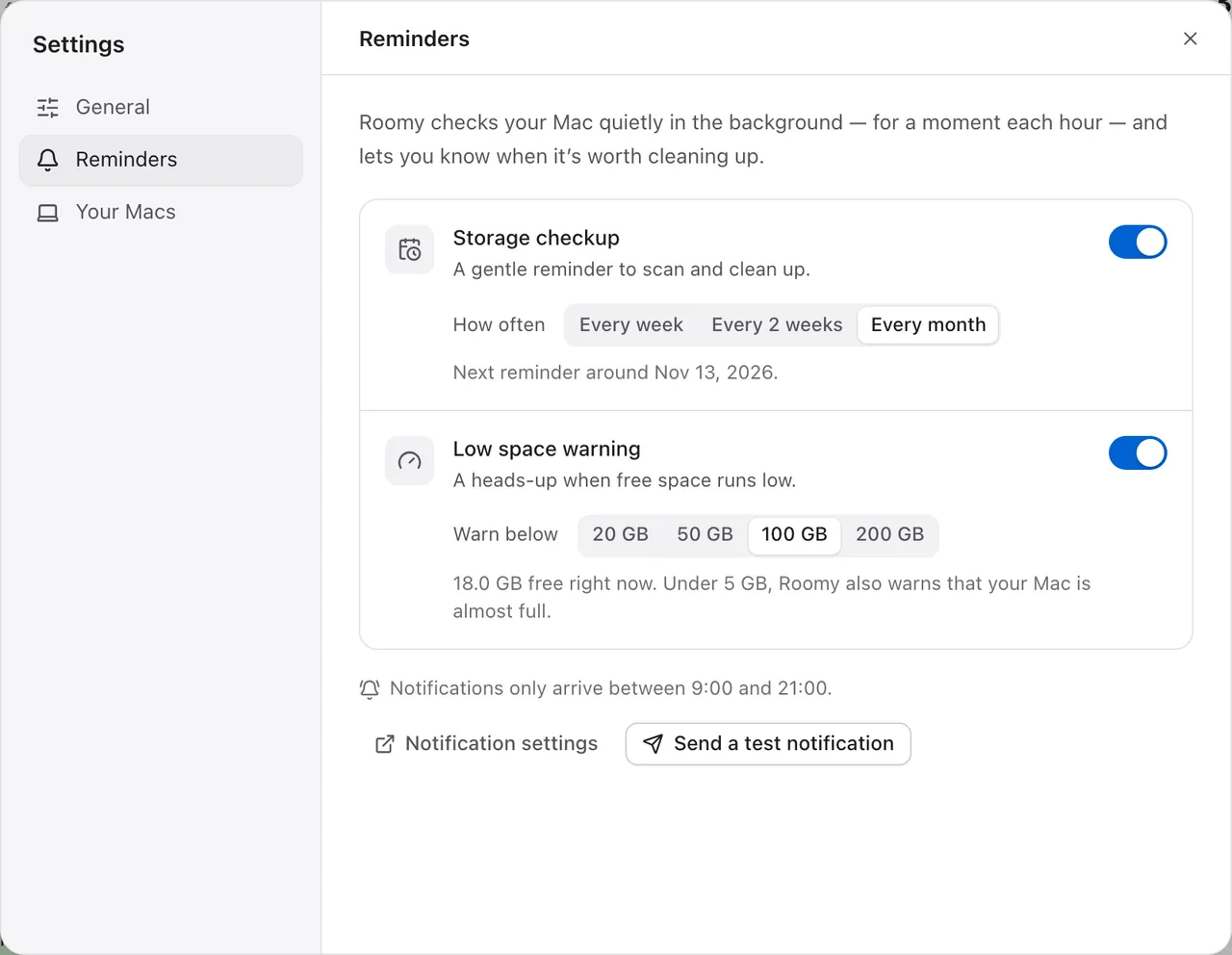Go to the Your Macs section
1232x955 pixels.
coord(161,213)
